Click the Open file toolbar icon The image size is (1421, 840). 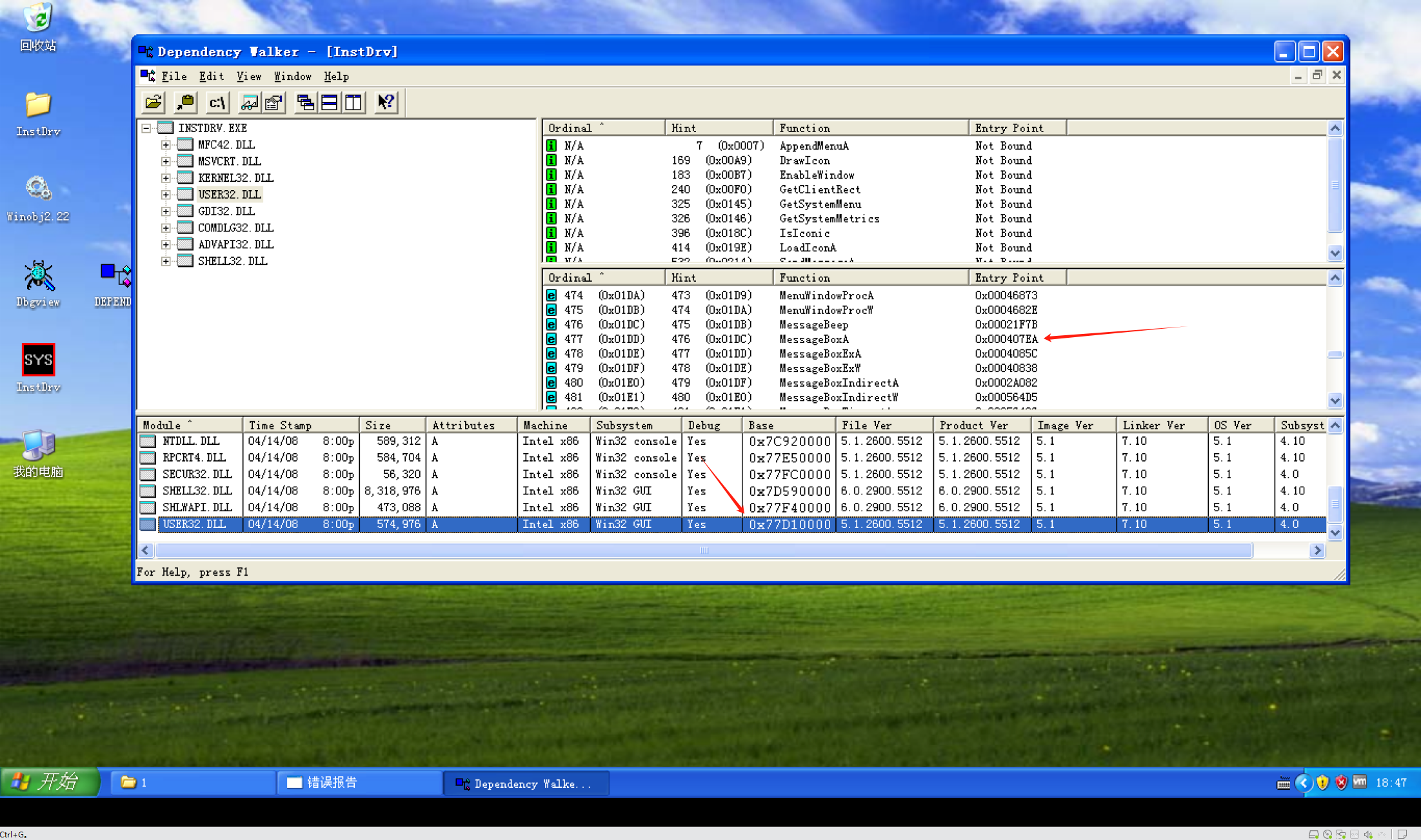pos(152,103)
